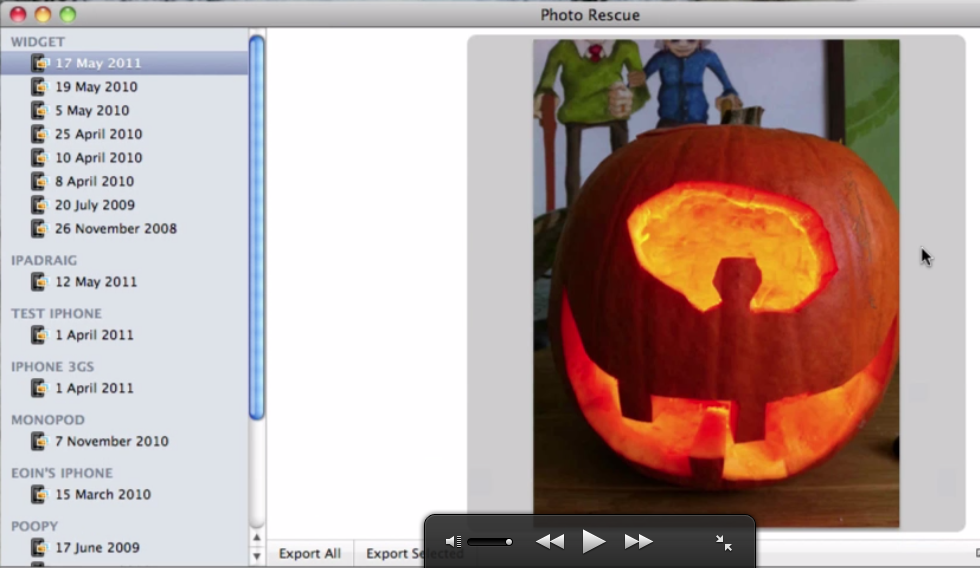The height and width of the screenshot is (568, 980).
Task: Click the green zoom window button
Action: (67, 14)
